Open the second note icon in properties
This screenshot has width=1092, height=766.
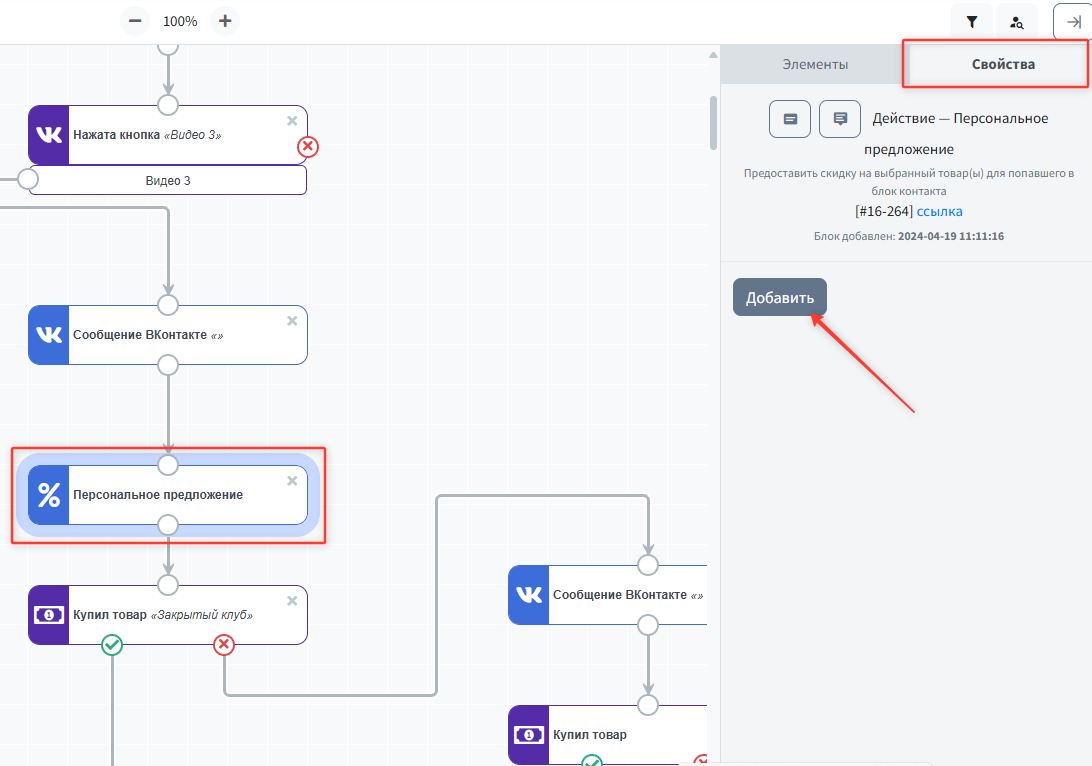pyautogui.click(x=840, y=119)
